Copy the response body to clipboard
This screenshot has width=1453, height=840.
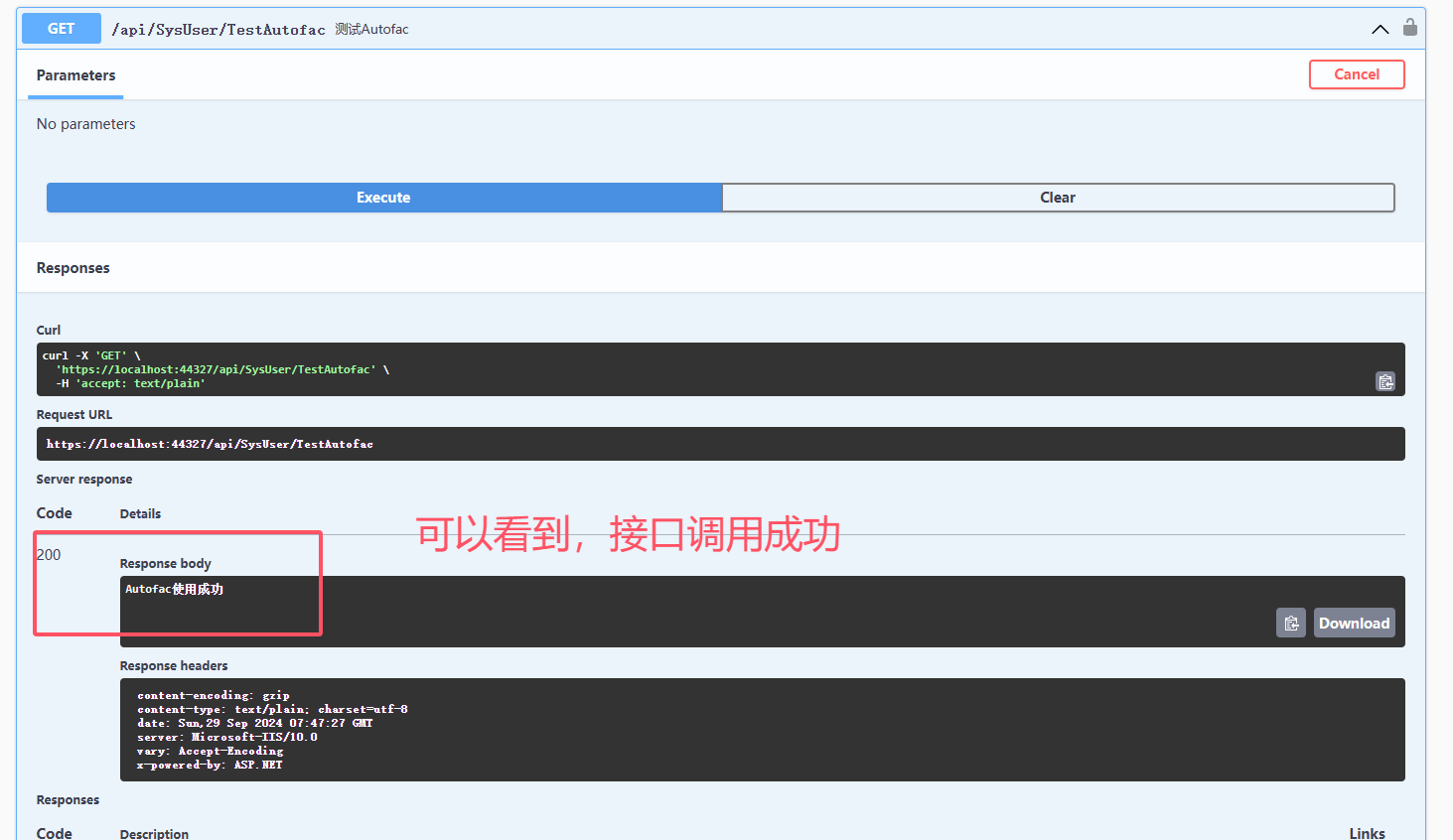1290,623
